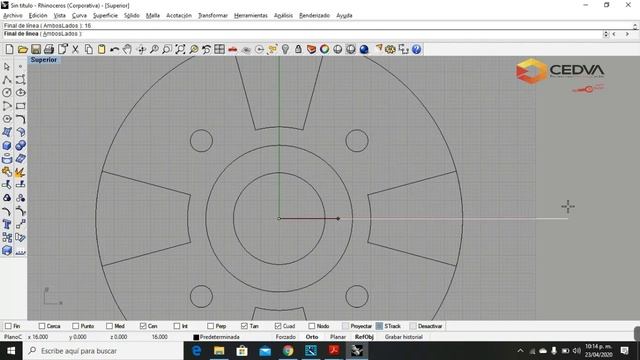
Task: Click the Superior viewport title
Action: (44, 60)
